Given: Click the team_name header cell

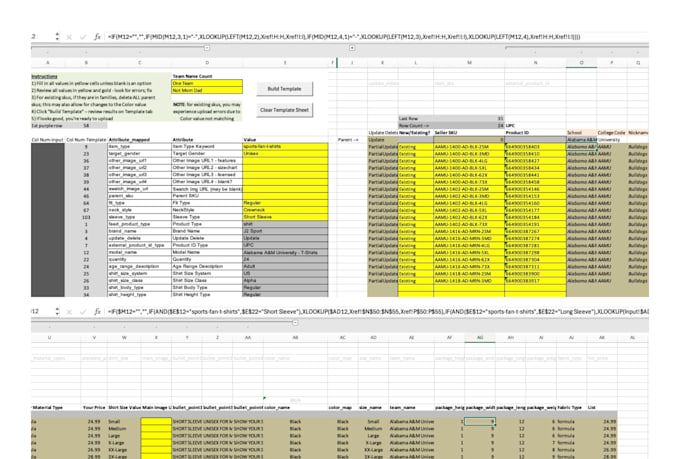Looking at the screenshot, I should 412,407.
